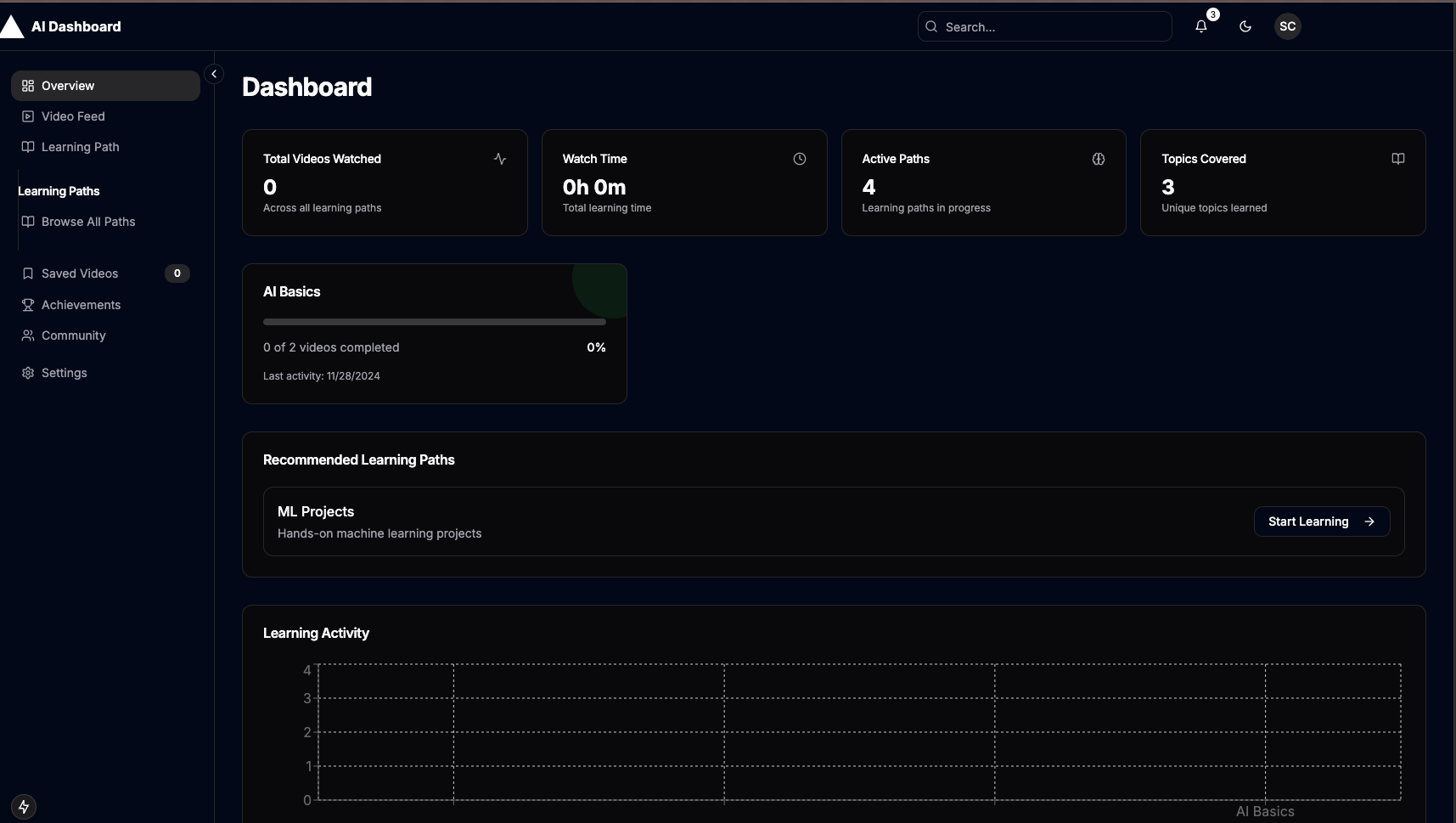Open Browse All Paths
This screenshot has width=1456, height=823.
point(105,222)
